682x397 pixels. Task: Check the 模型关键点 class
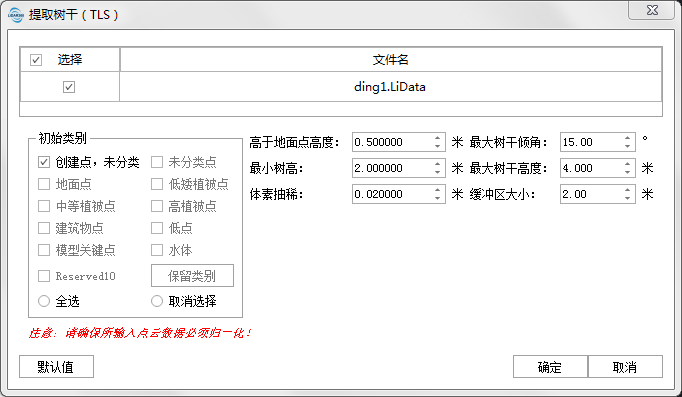[x=44, y=250]
